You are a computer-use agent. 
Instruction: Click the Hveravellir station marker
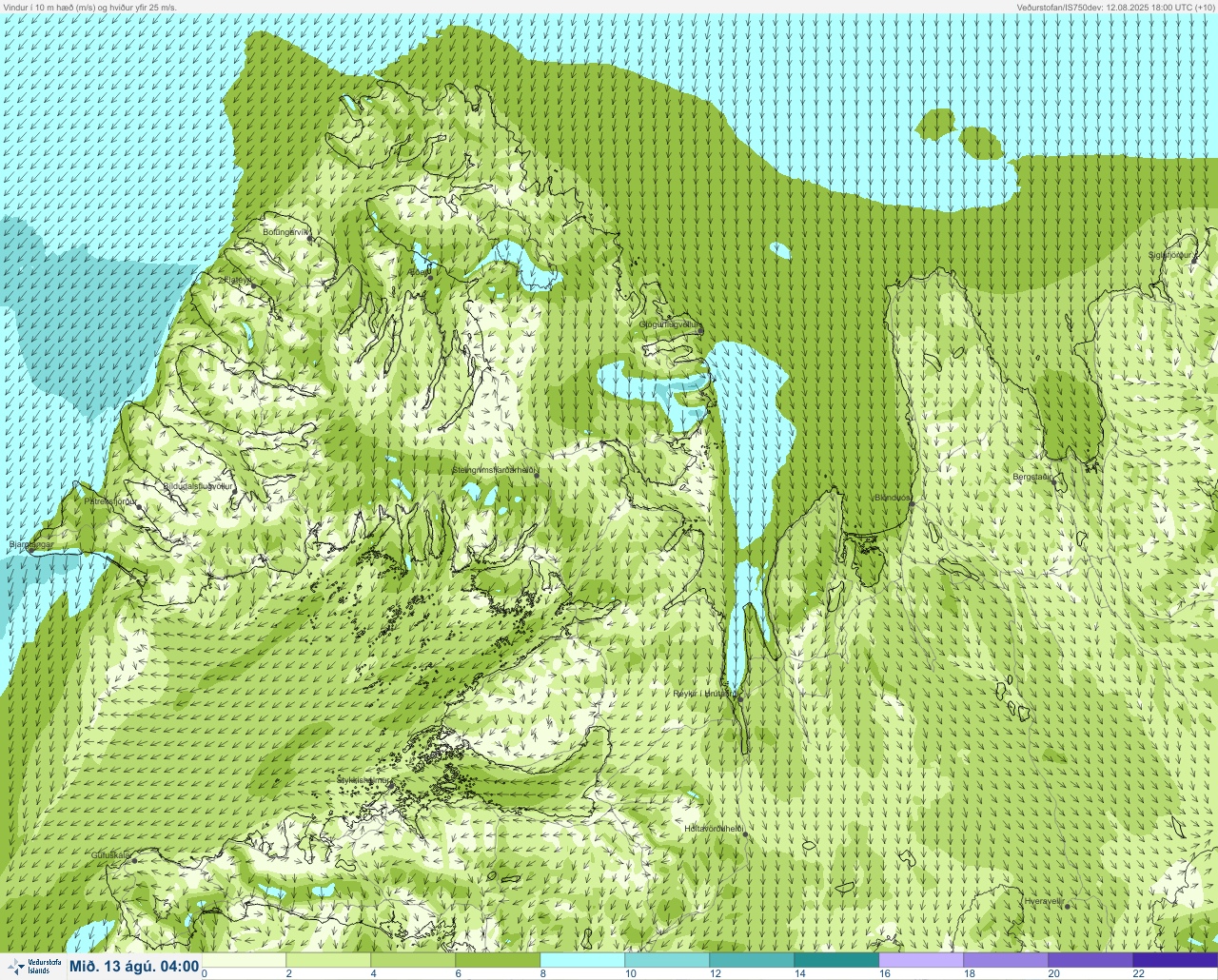click(1067, 906)
